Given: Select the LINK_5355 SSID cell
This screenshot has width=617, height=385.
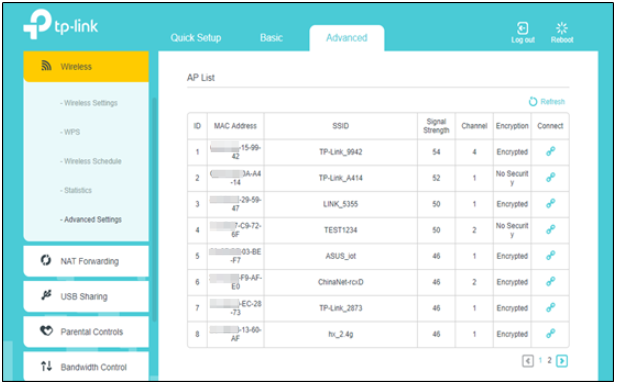Looking at the screenshot, I should point(340,204).
